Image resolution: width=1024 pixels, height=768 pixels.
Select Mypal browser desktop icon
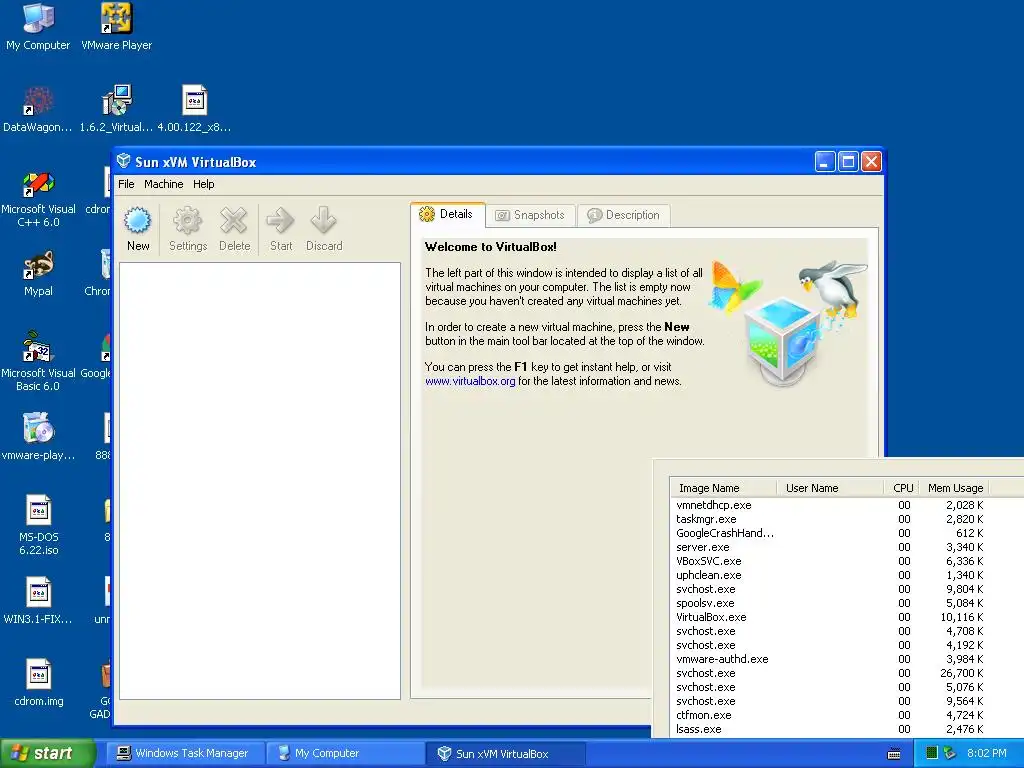click(x=38, y=274)
